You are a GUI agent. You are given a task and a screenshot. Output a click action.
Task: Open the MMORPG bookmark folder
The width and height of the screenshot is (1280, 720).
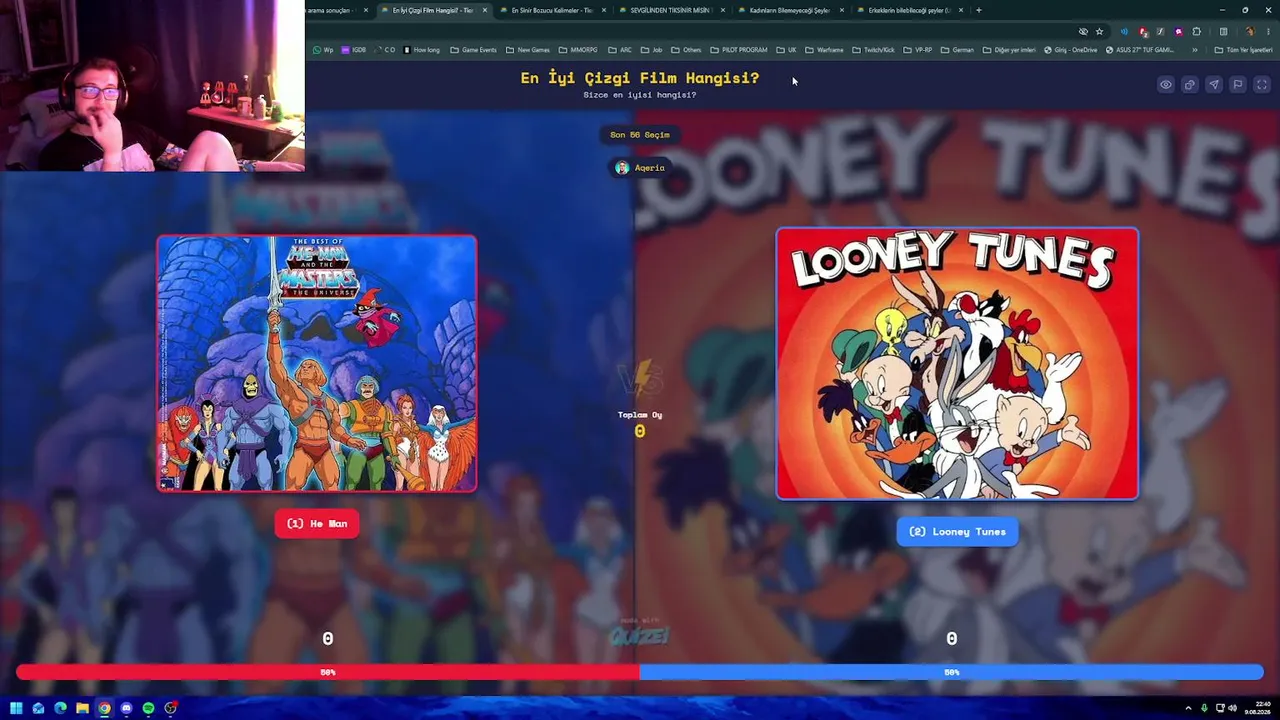[578, 50]
